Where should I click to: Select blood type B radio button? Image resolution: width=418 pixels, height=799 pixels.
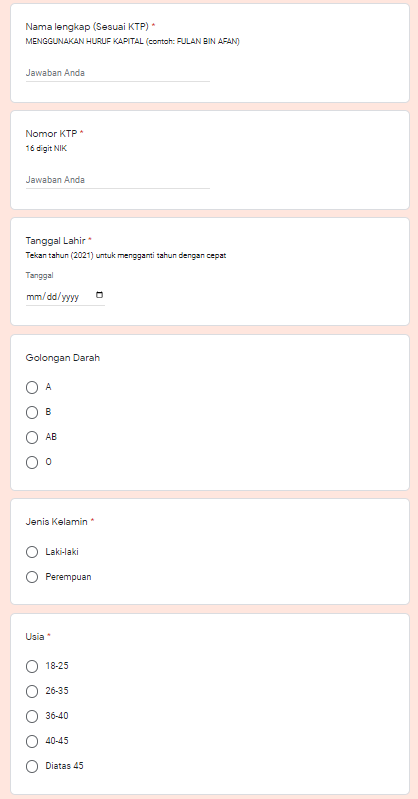click(32, 412)
